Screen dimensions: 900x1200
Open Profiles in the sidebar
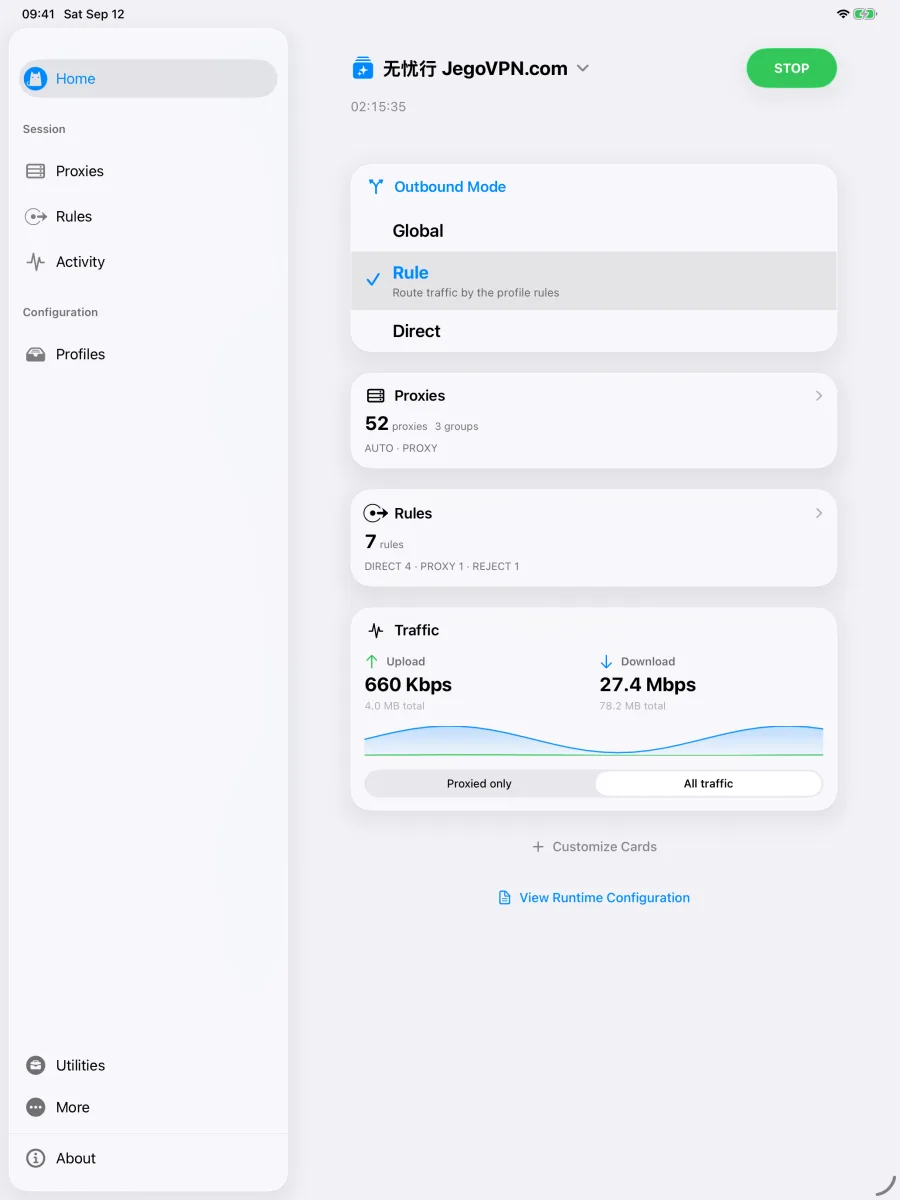tap(148, 354)
